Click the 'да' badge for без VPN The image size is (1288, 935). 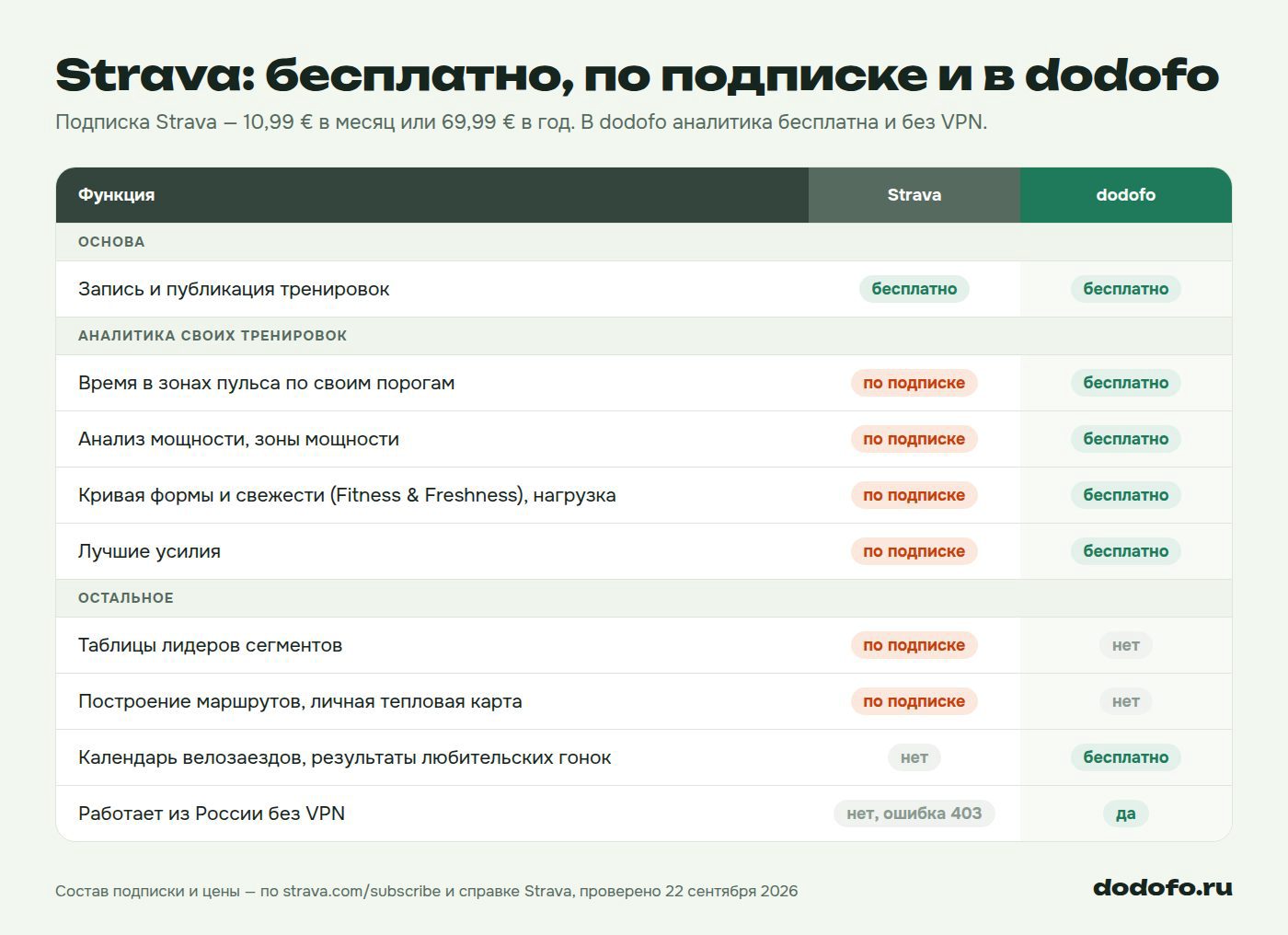pyautogui.click(x=1125, y=814)
